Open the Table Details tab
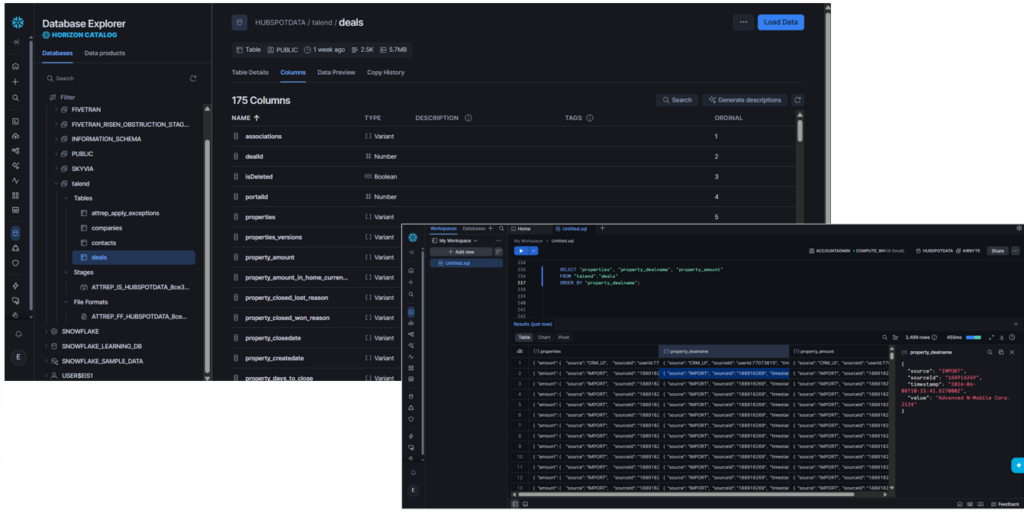The image size is (1024, 513). 250,72
